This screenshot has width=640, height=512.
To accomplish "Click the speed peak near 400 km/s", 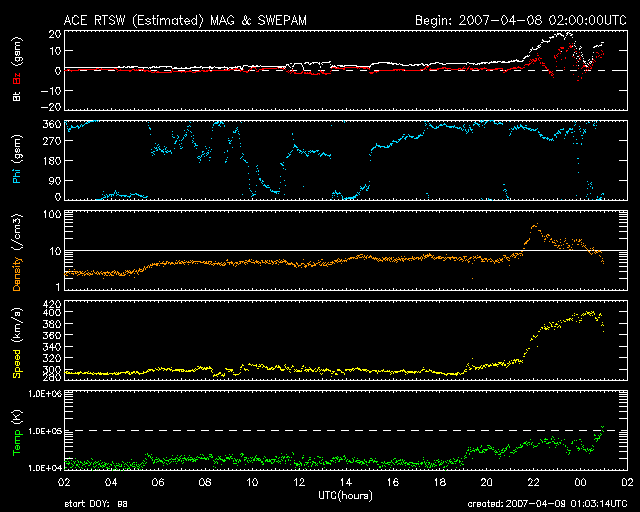I will point(589,313).
